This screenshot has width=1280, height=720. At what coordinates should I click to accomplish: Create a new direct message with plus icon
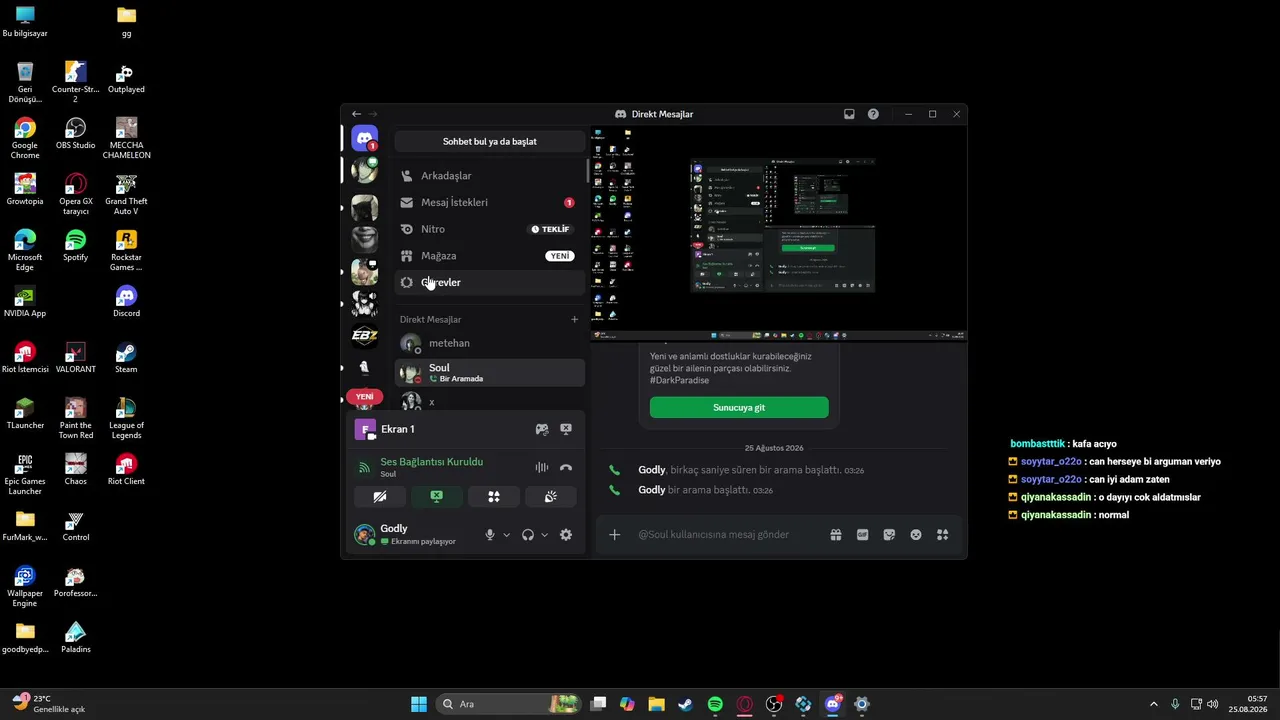click(x=574, y=320)
